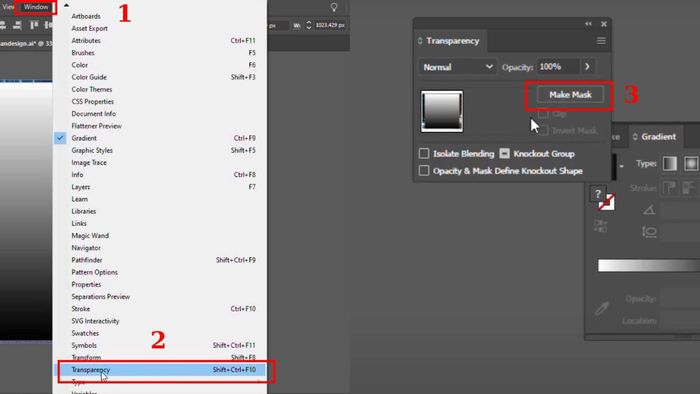Click the scroll-up arrow atop the Window menu
This screenshot has height=394, width=700.
click(x=67, y=5)
